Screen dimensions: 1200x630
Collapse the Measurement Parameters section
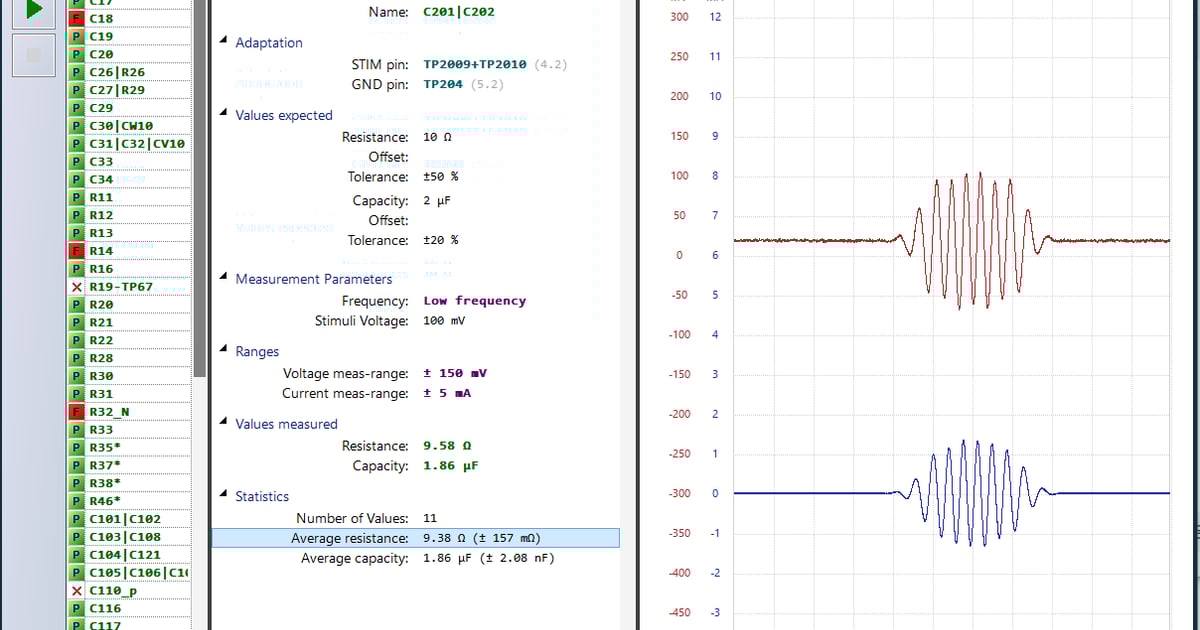click(x=223, y=278)
